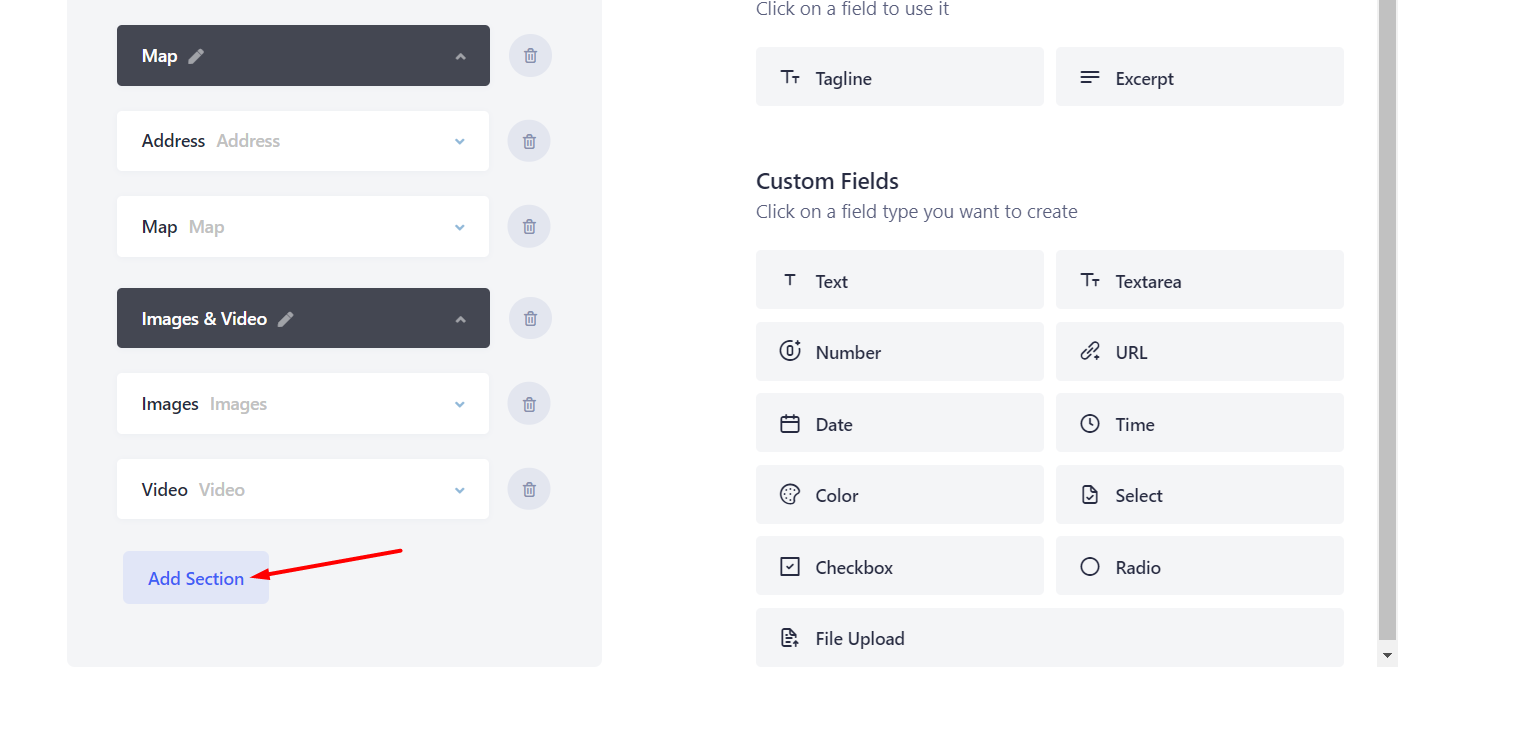Viewport: 1516px width, 751px height.
Task: Collapse the Images & Video section
Action: pos(461,318)
